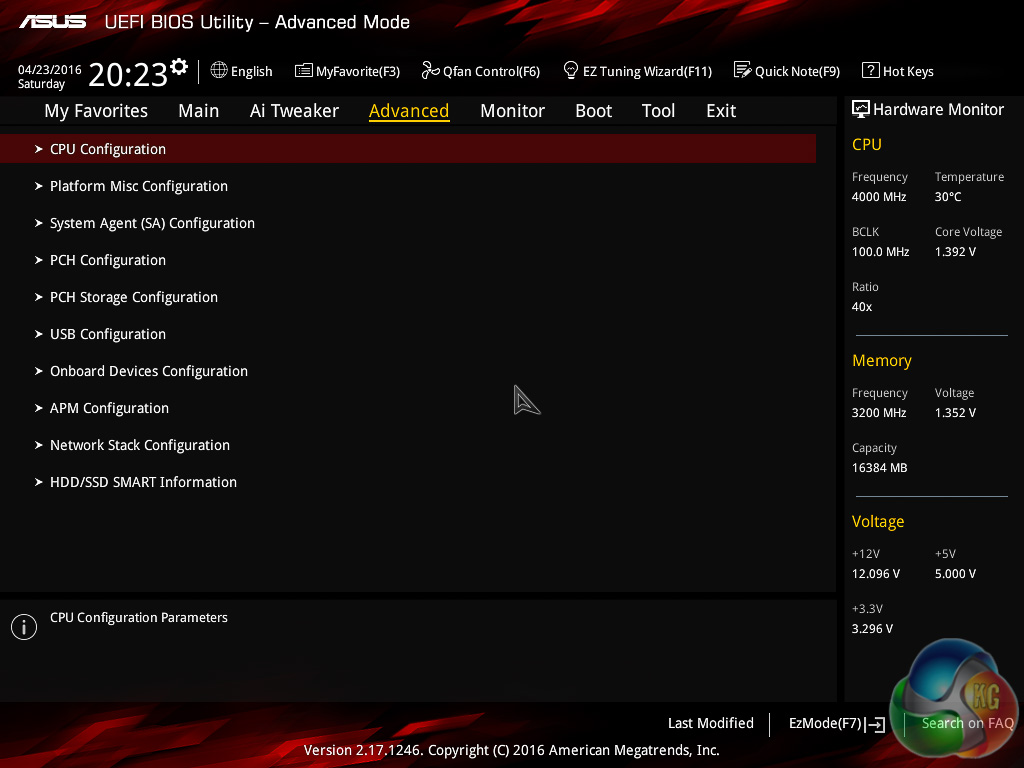
Task: Click the info icon beside the help text
Action: [x=23, y=627]
